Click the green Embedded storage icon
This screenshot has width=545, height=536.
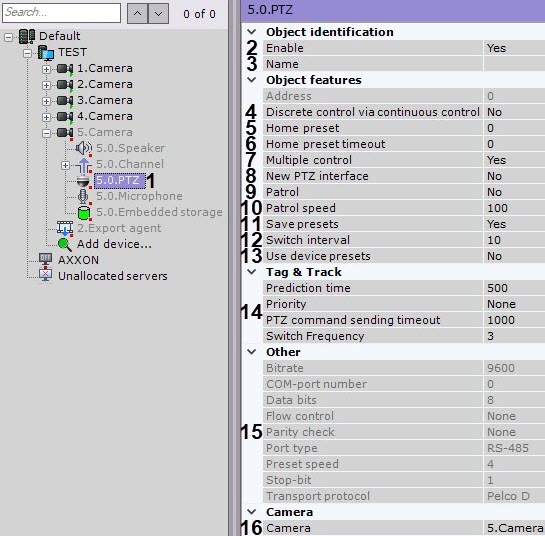tap(84, 212)
